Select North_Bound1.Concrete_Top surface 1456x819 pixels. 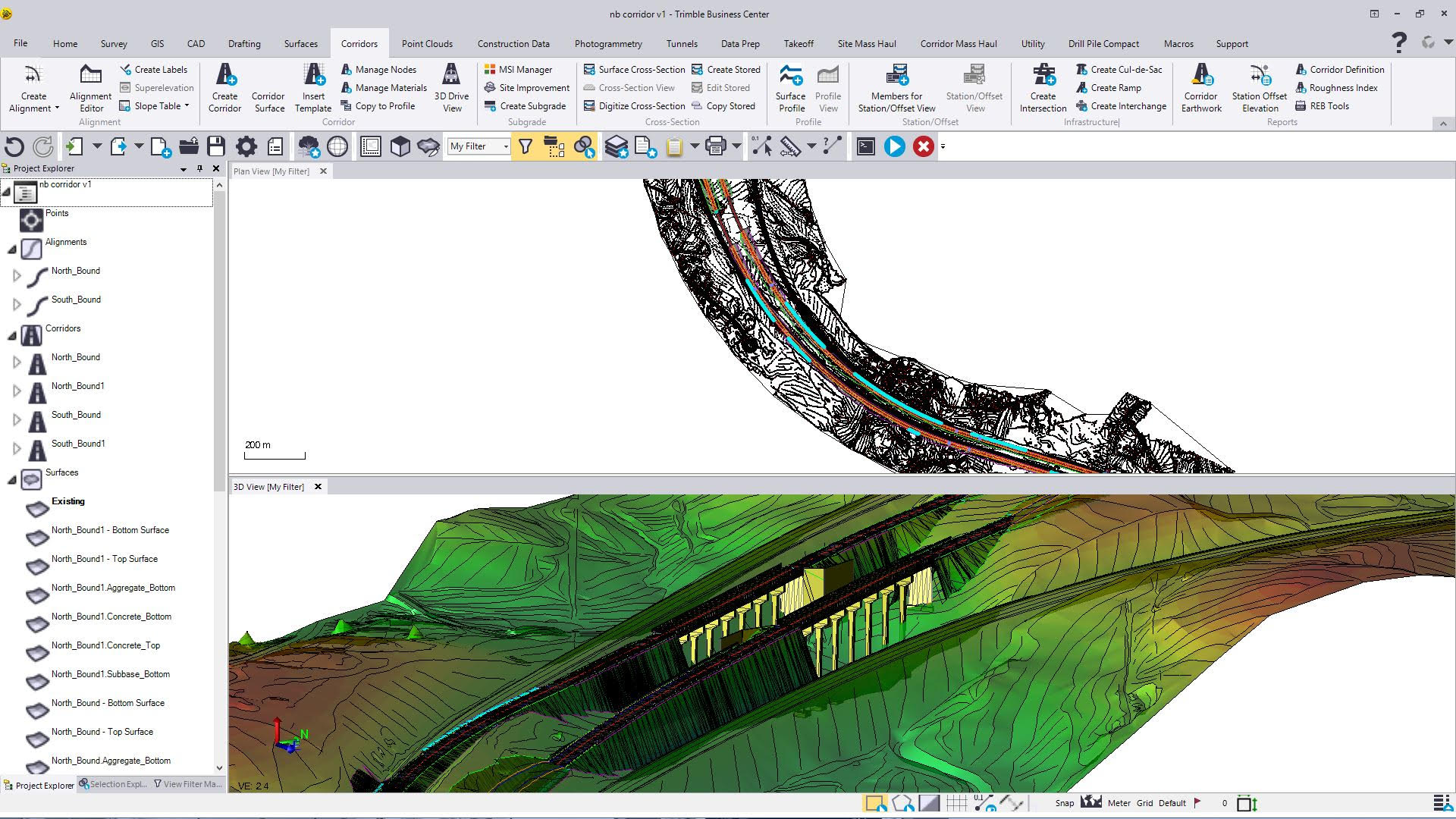(105, 645)
